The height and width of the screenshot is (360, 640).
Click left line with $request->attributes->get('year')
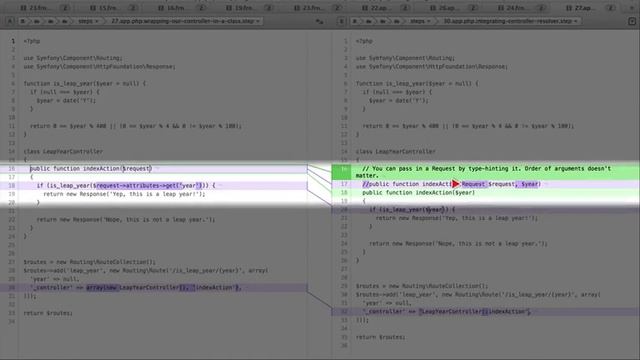coord(126,185)
